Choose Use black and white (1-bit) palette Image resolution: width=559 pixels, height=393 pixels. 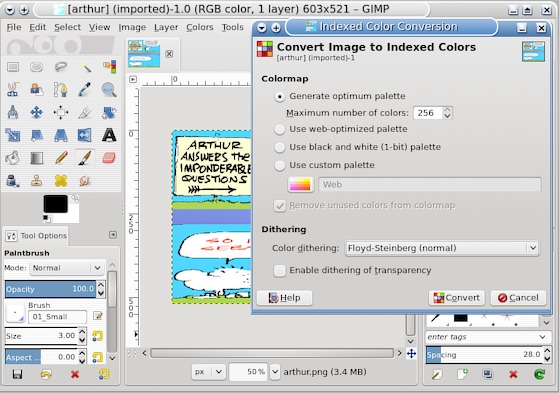[x=280, y=147]
